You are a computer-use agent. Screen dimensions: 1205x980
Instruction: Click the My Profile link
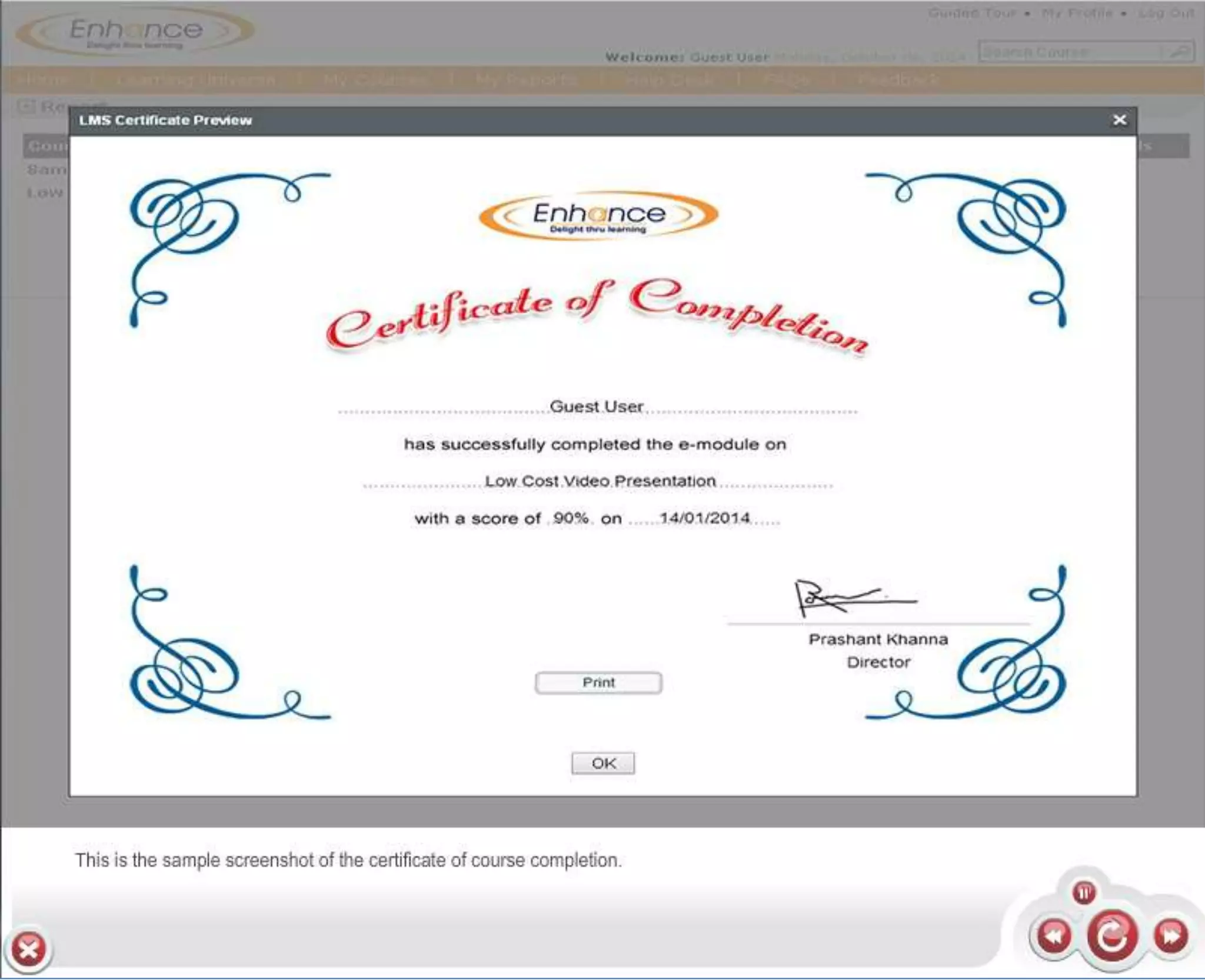click(x=1077, y=13)
